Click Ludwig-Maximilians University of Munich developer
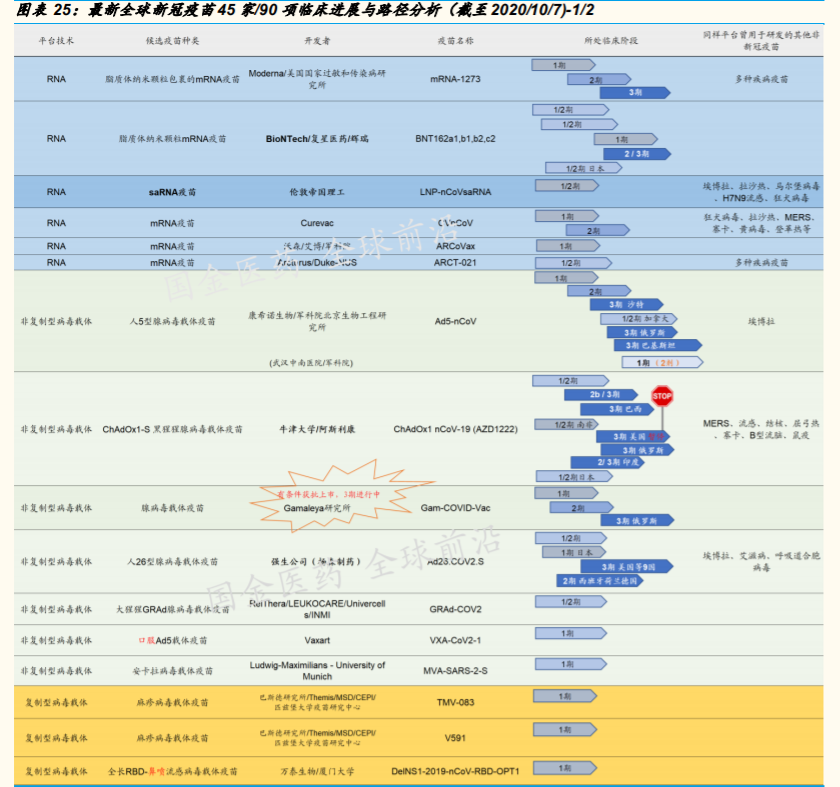 click(x=317, y=671)
